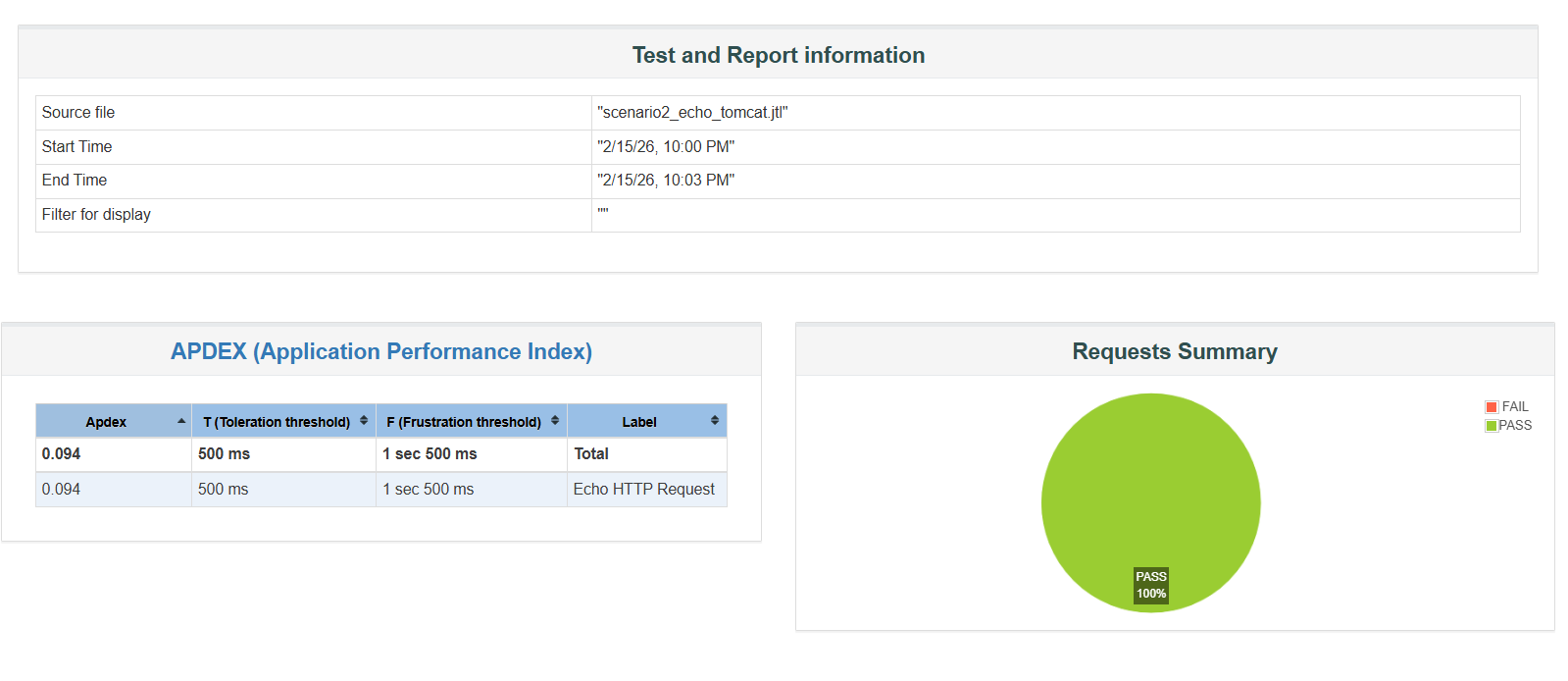Select Total row 1 sec 500 ms cell
The width and height of the screenshot is (1568, 681).
[x=472, y=454]
